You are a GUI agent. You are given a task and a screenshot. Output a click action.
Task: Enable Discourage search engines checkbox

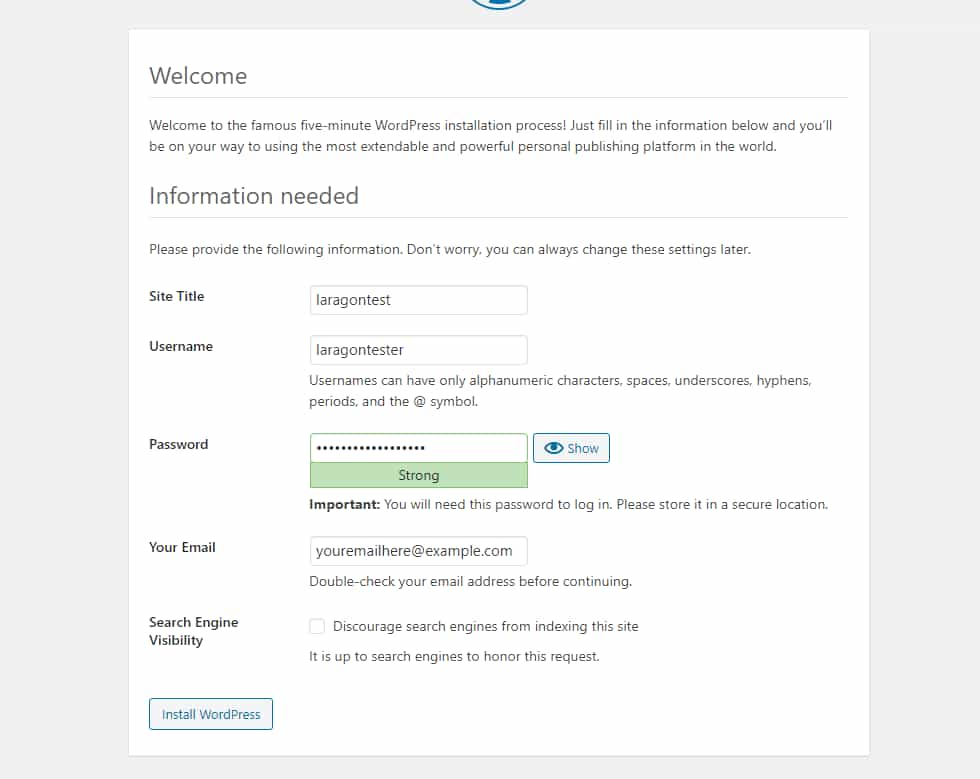pos(317,626)
